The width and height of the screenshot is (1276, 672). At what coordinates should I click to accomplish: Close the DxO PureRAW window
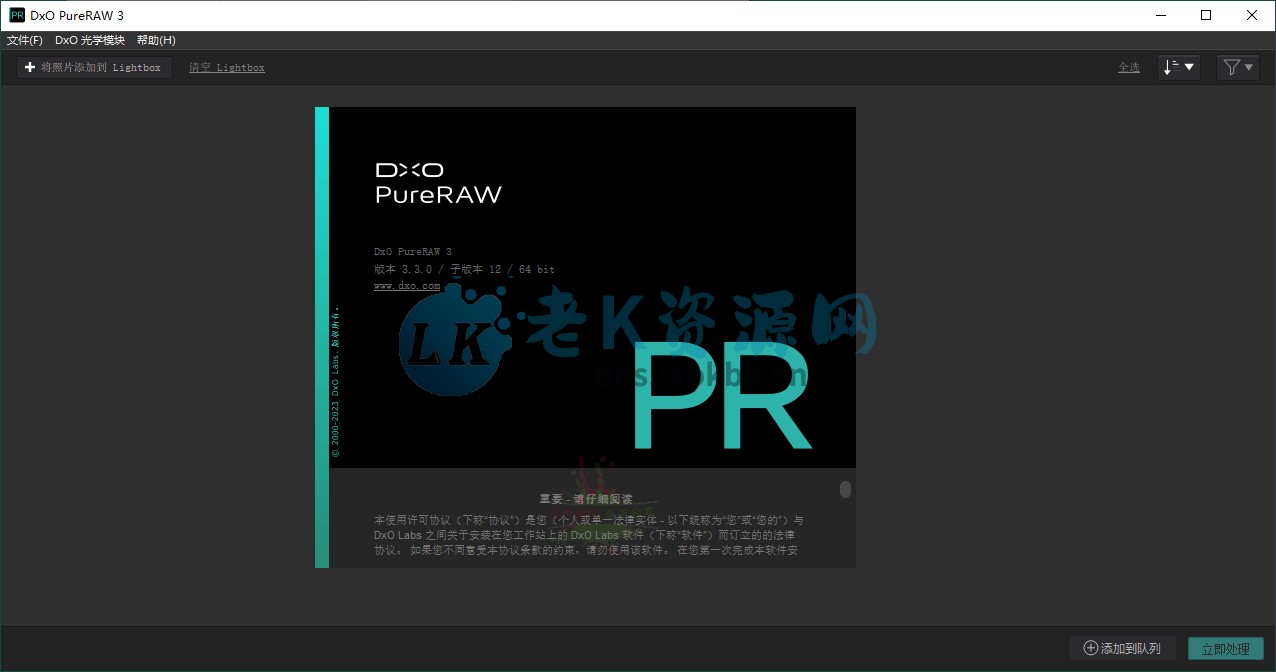[1252, 15]
